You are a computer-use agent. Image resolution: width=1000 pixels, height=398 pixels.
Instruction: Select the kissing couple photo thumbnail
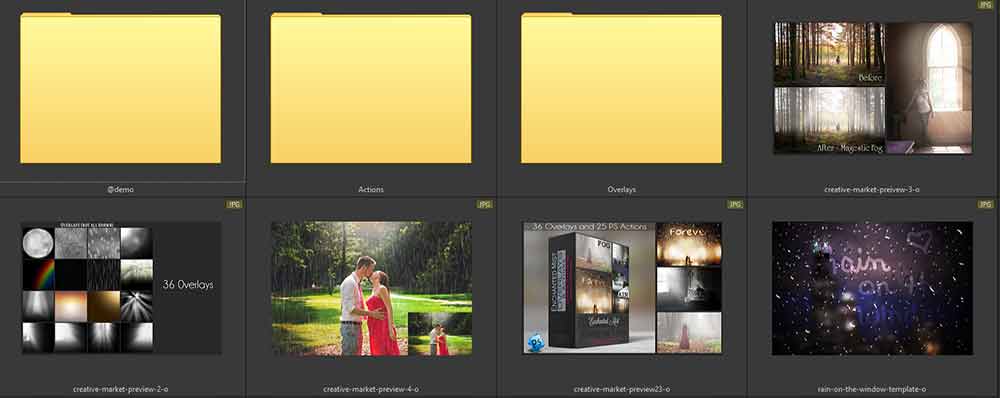(371, 288)
